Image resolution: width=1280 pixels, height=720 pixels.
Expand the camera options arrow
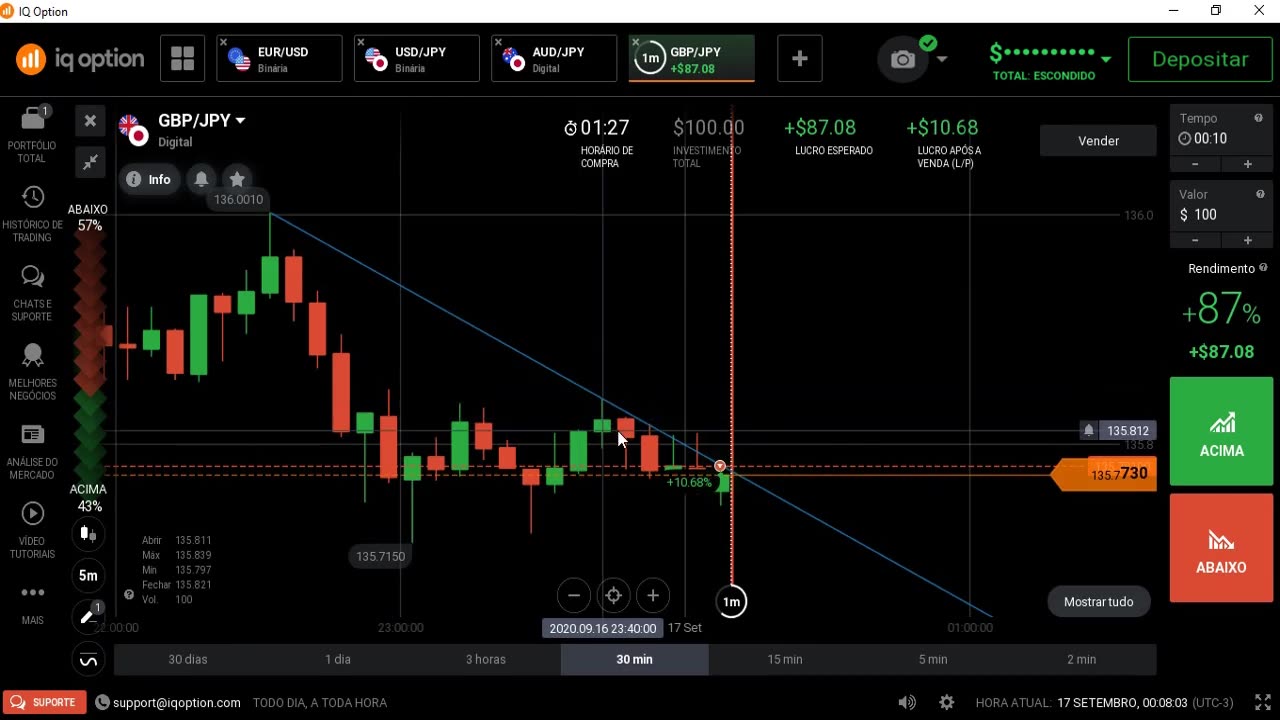[x=942, y=60]
